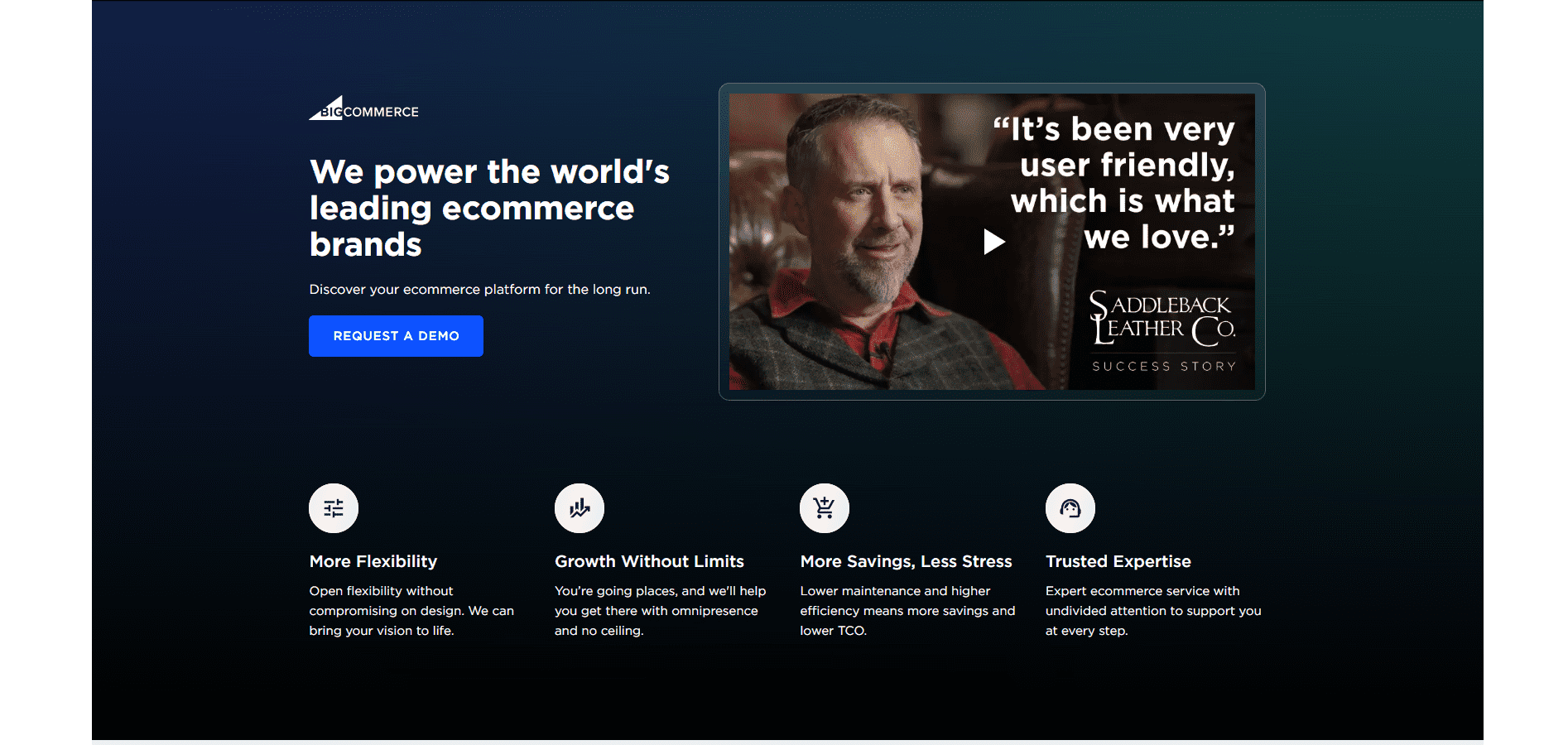Click the 'More Flexibility' heading
1568x745 pixels.
pos(373,561)
